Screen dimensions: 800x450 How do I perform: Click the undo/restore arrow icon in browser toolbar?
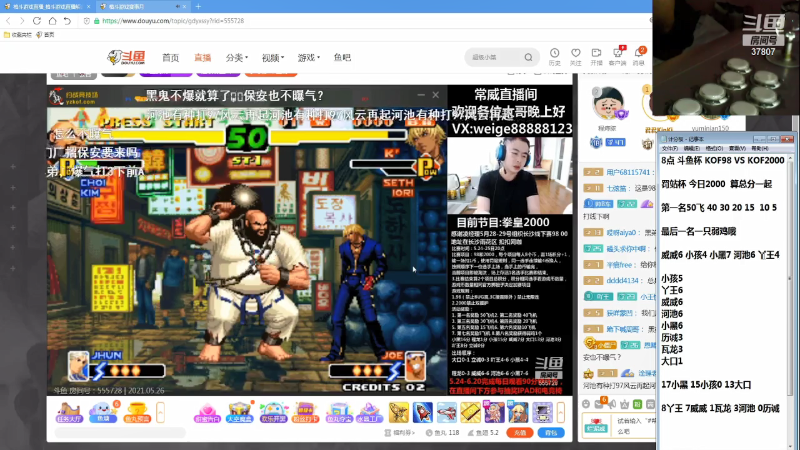click(67, 21)
